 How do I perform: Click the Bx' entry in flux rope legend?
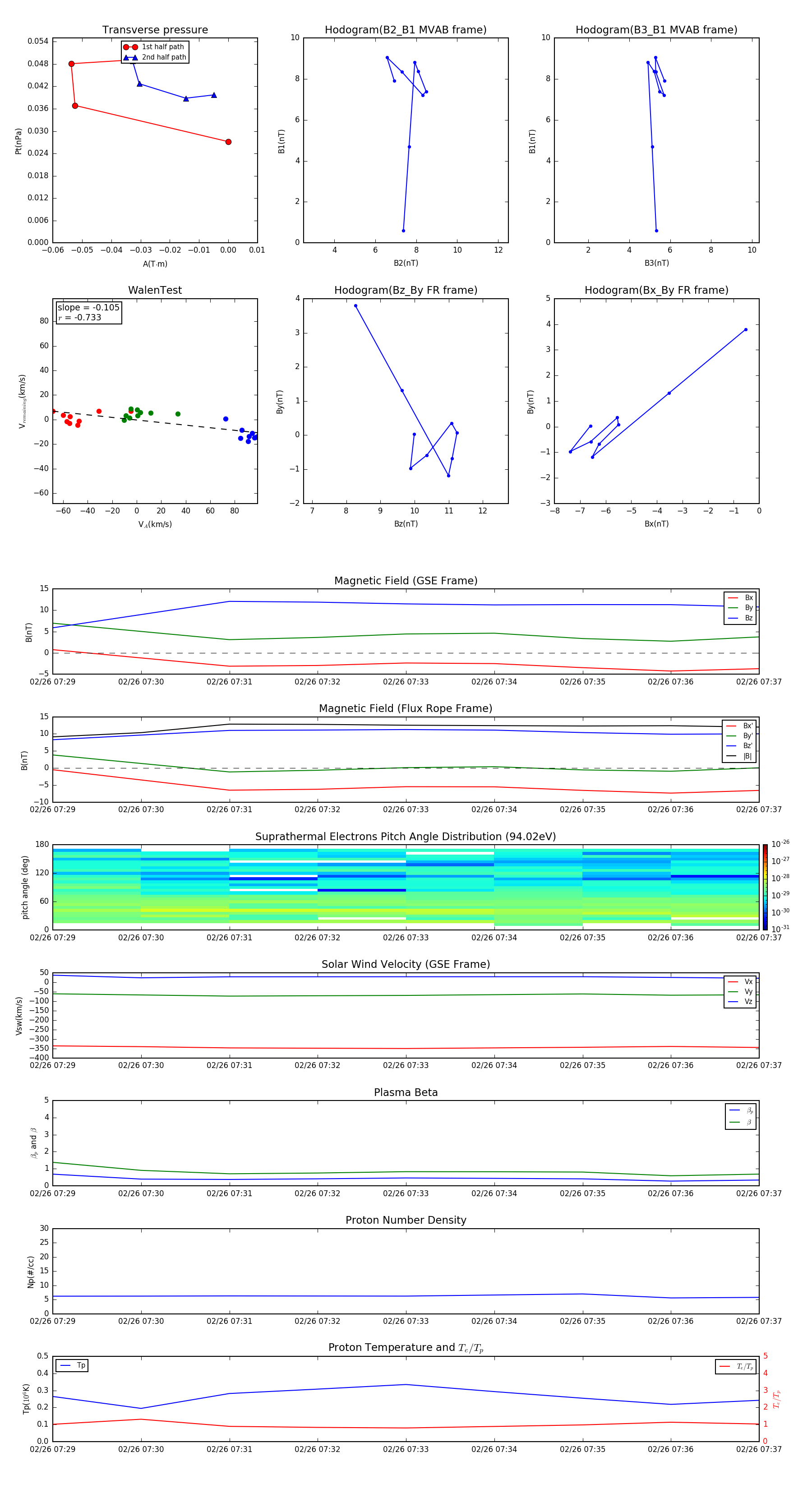[739, 726]
